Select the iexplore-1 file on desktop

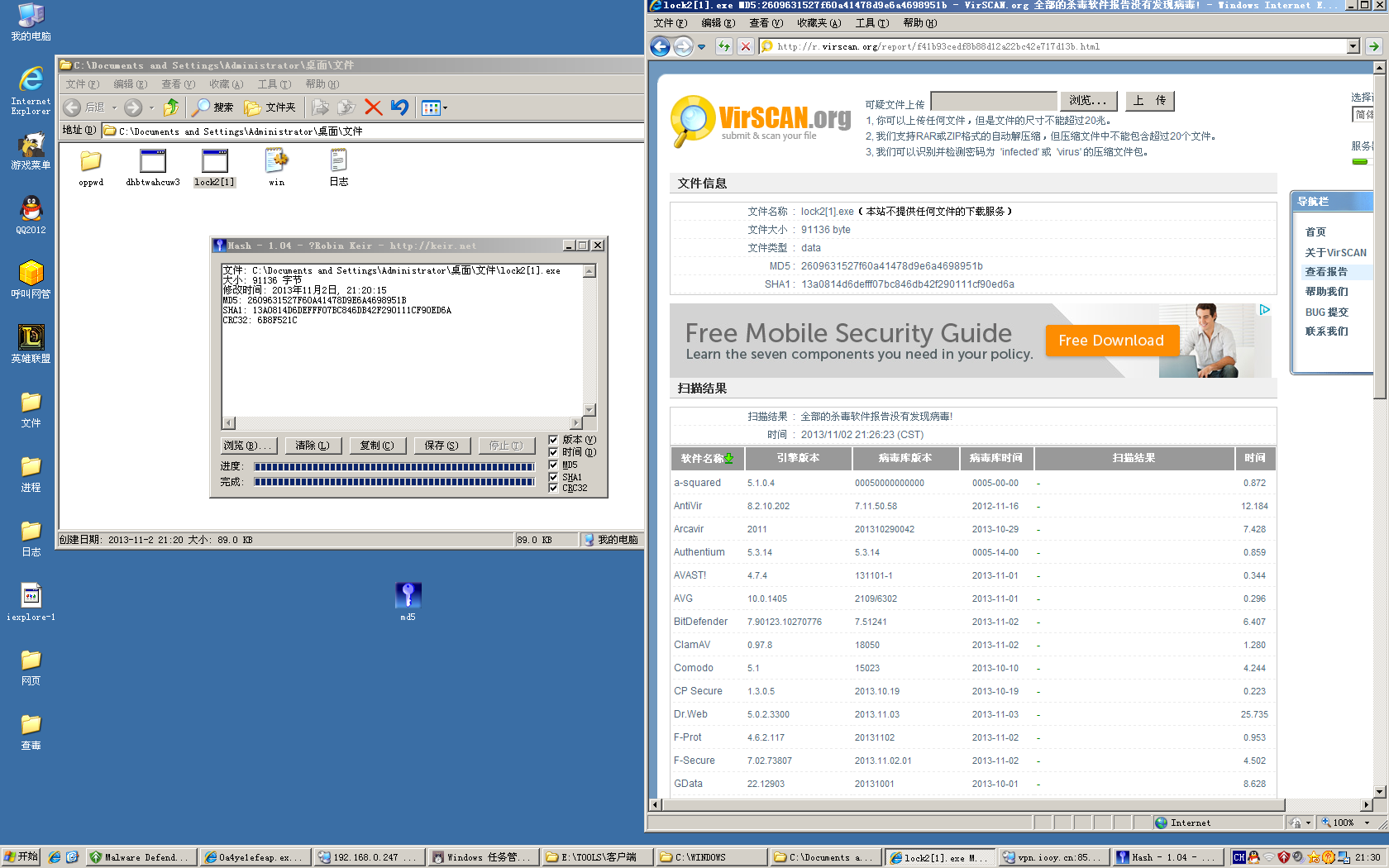tap(31, 602)
